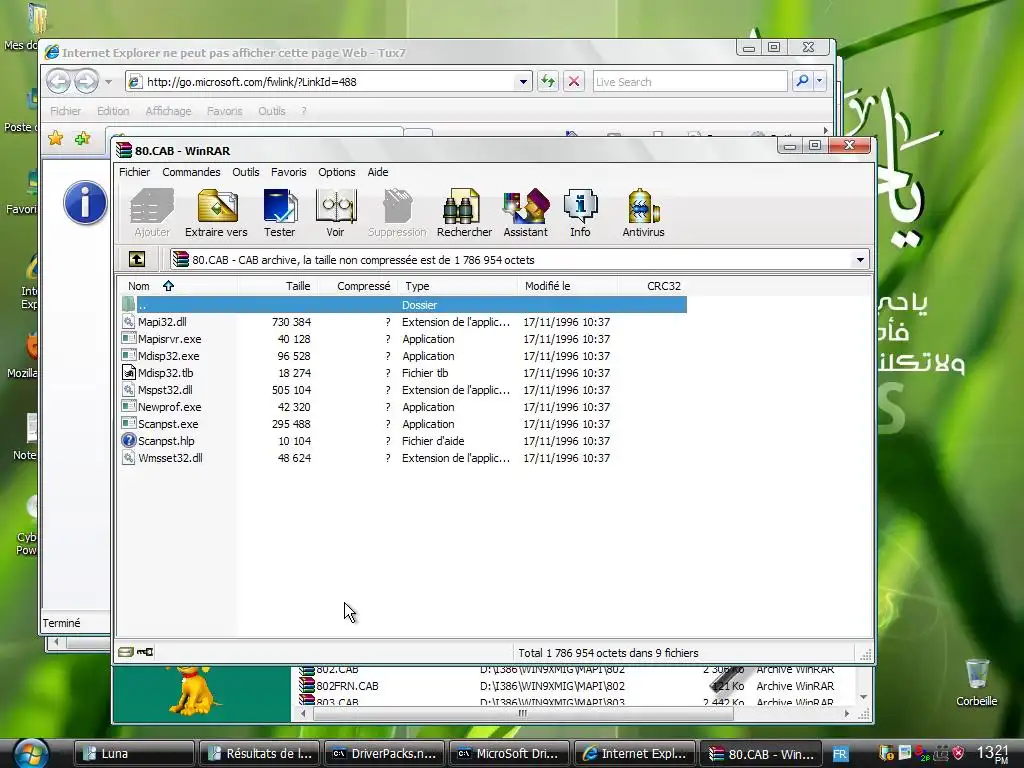Select the parent folder '..' row
This screenshot has height=768, width=1024.
point(402,304)
